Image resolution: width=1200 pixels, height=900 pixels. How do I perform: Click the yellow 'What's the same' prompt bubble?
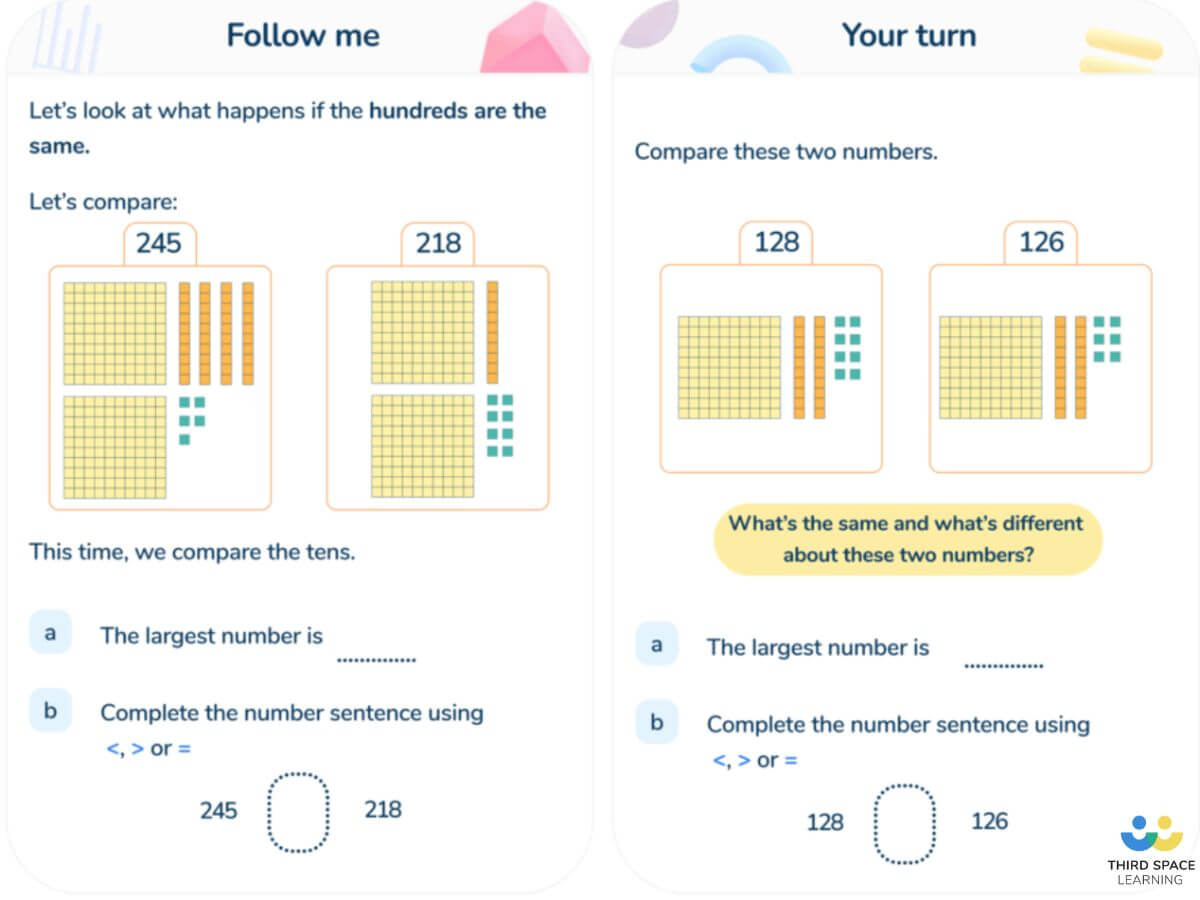(906, 539)
